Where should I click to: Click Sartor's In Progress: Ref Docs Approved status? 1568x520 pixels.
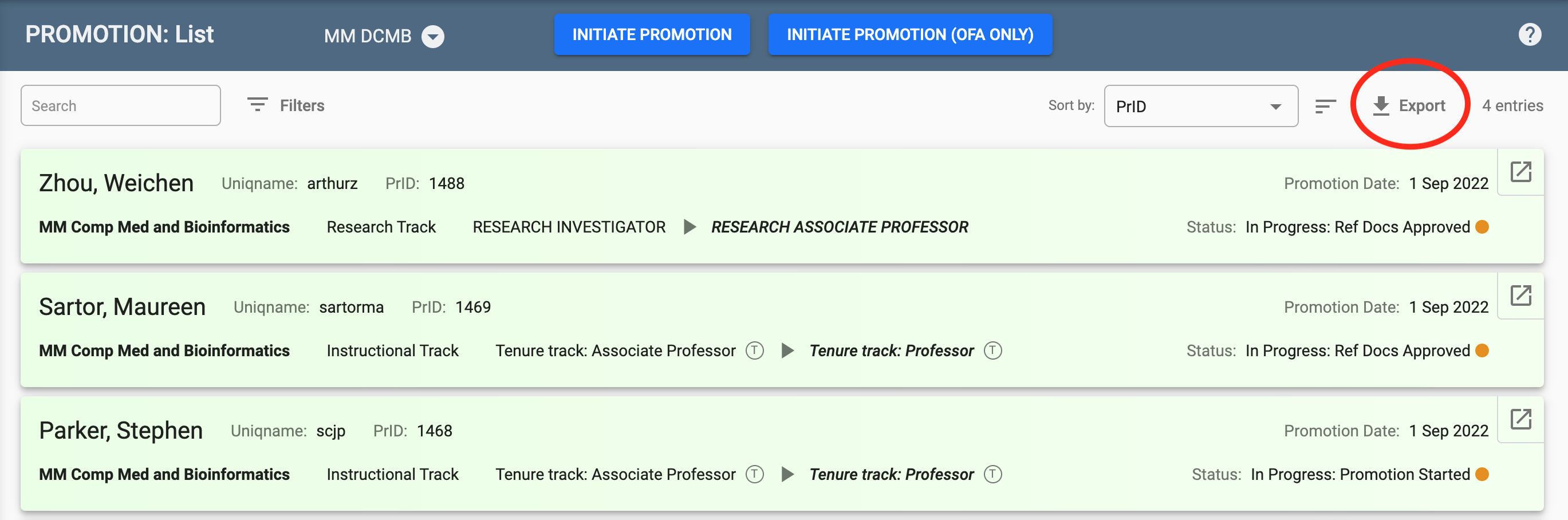click(x=1358, y=350)
